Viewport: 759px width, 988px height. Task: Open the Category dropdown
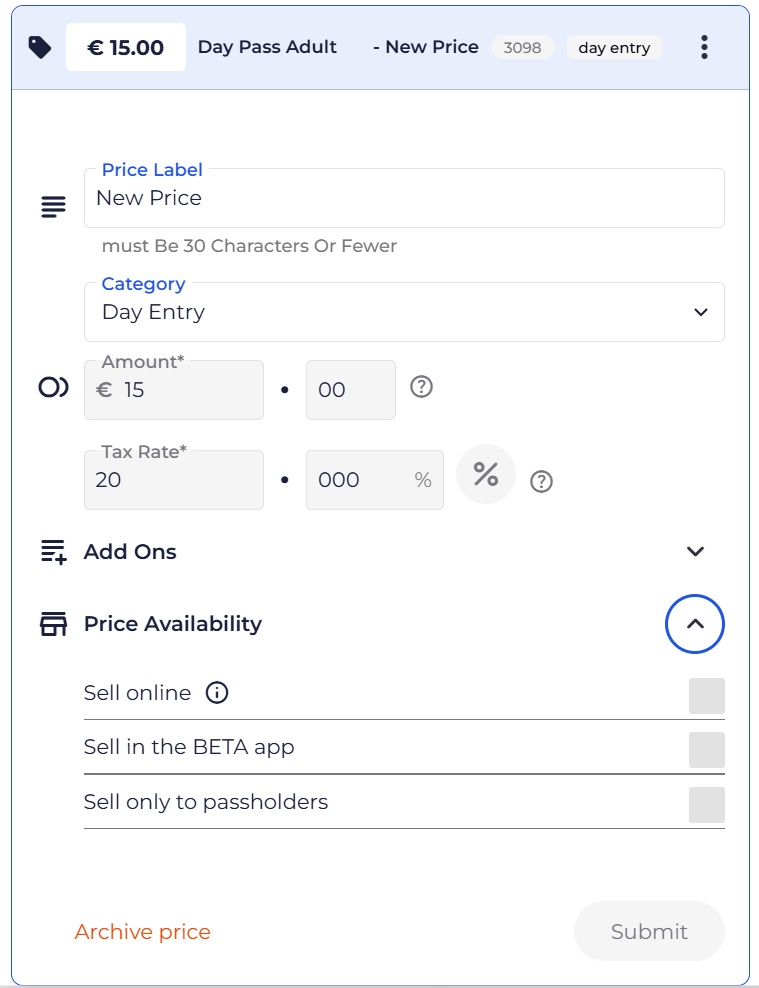coord(404,312)
